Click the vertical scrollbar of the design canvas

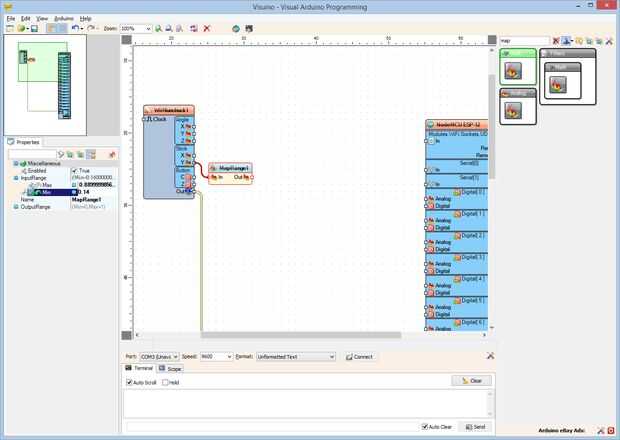[x=492, y=127]
